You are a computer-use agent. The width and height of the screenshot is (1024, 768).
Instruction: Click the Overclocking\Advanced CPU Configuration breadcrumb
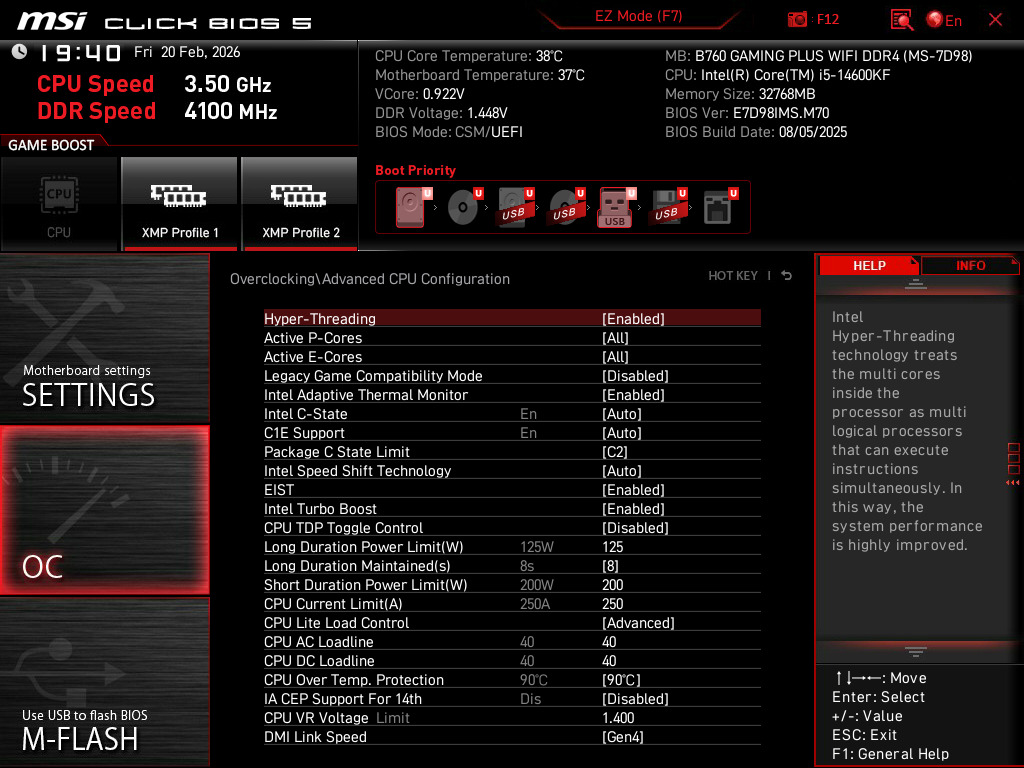370,279
